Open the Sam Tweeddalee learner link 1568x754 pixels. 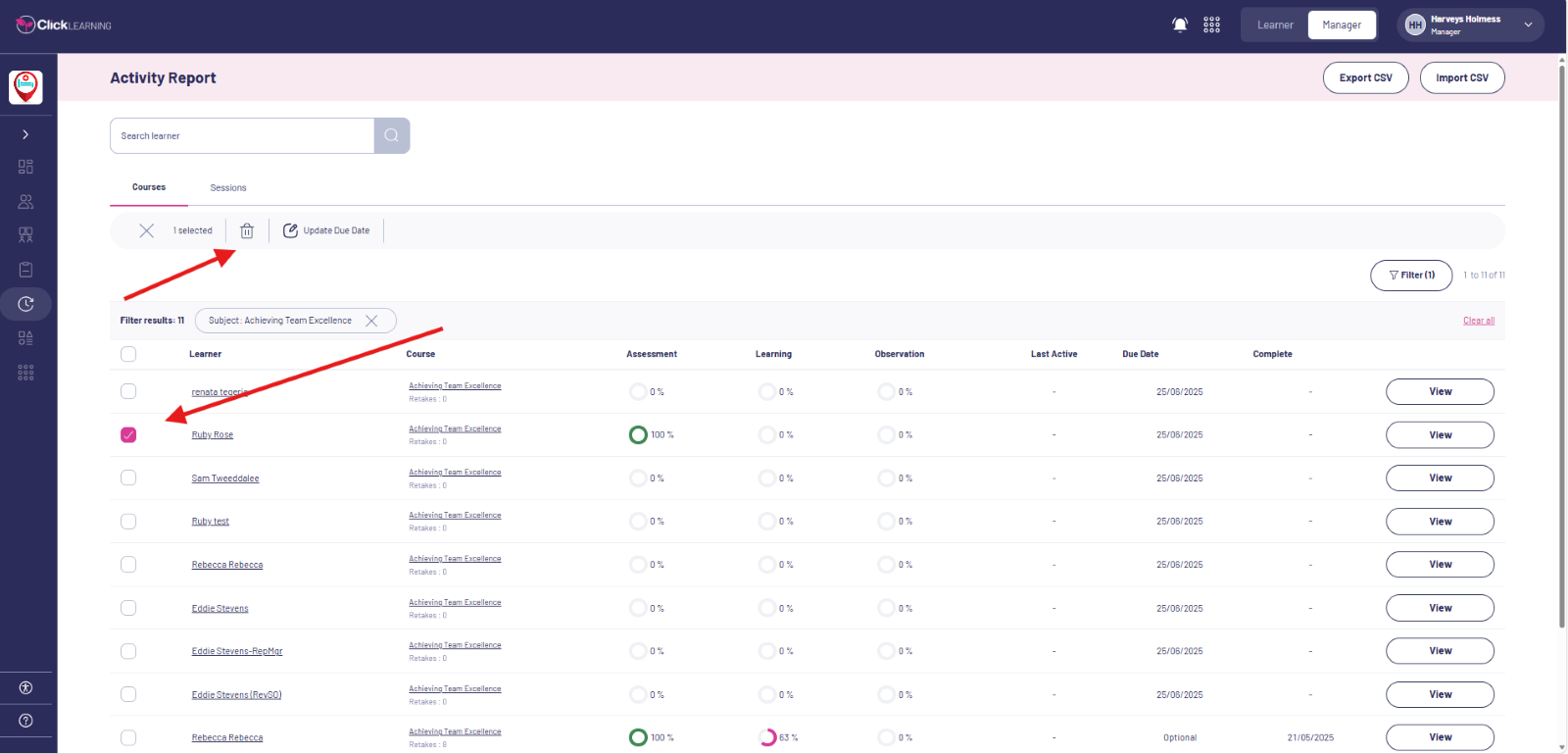tap(225, 478)
